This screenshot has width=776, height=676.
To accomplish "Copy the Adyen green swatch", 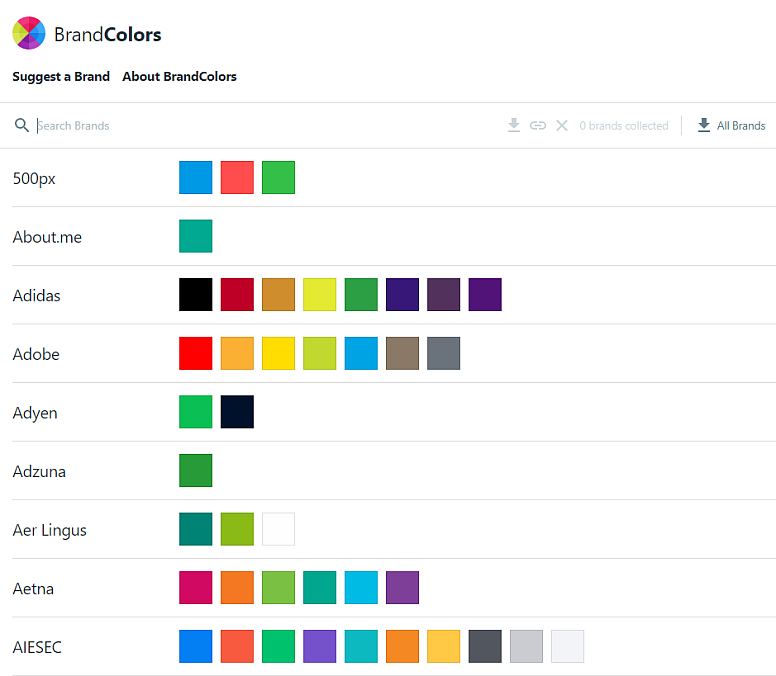I will (x=195, y=412).
